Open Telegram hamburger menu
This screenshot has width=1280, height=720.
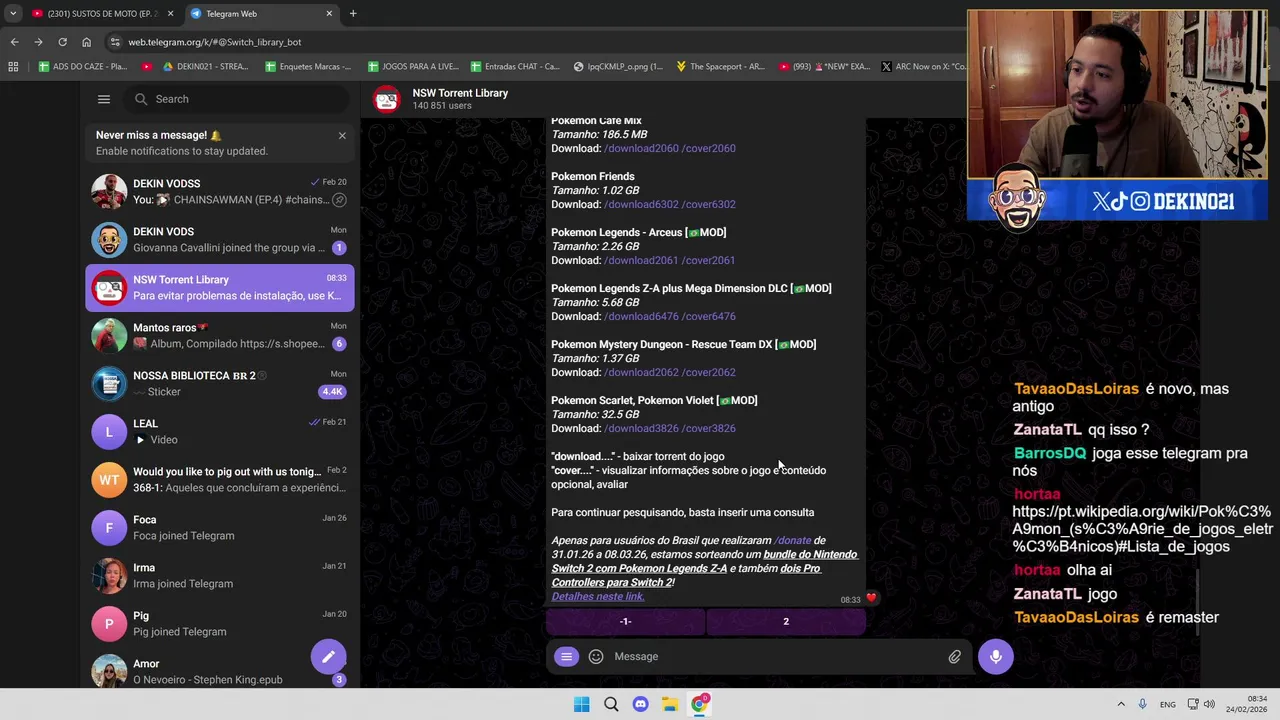pyautogui.click(x=104, y=99)
